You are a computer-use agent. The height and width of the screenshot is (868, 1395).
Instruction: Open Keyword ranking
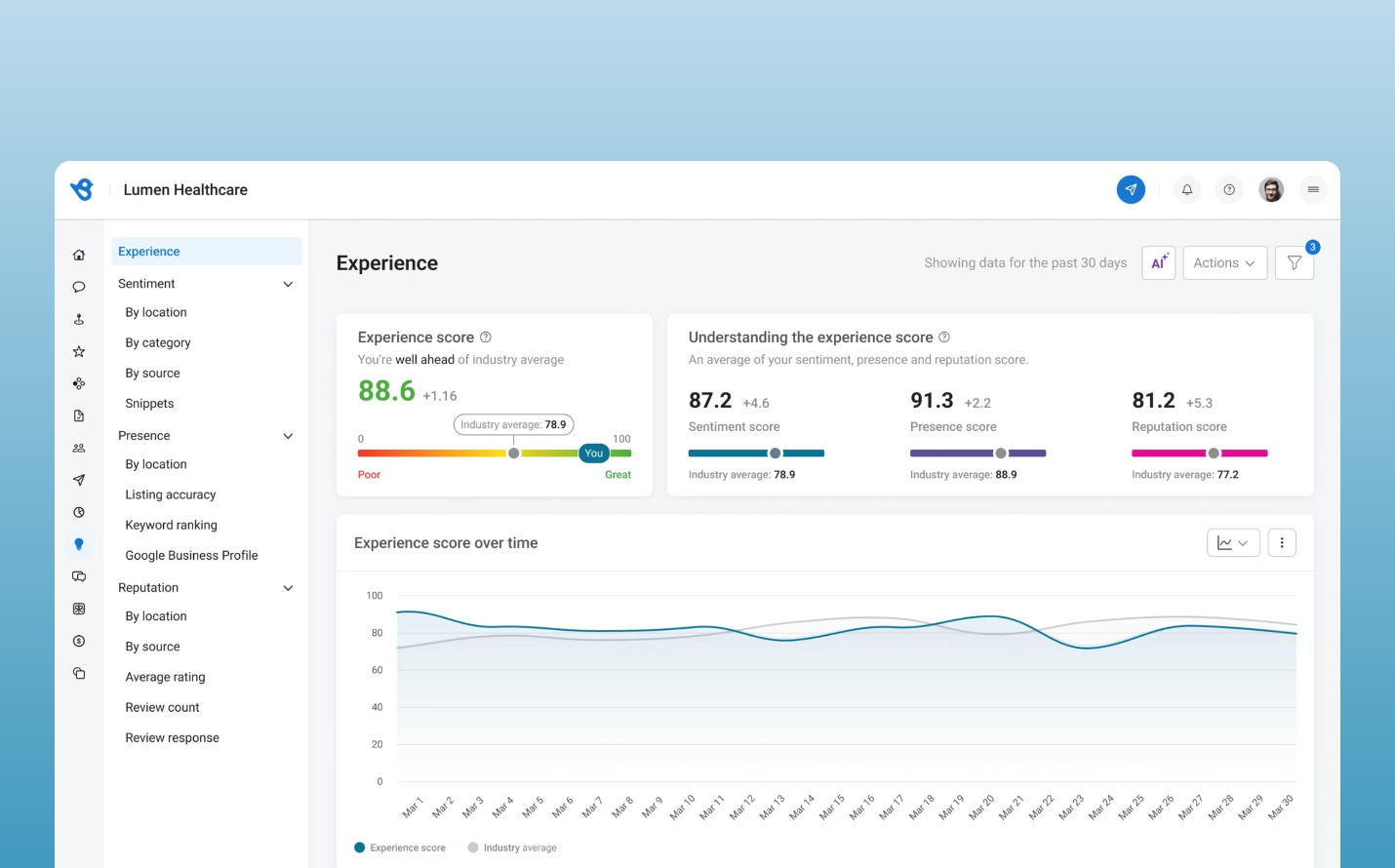172,525
